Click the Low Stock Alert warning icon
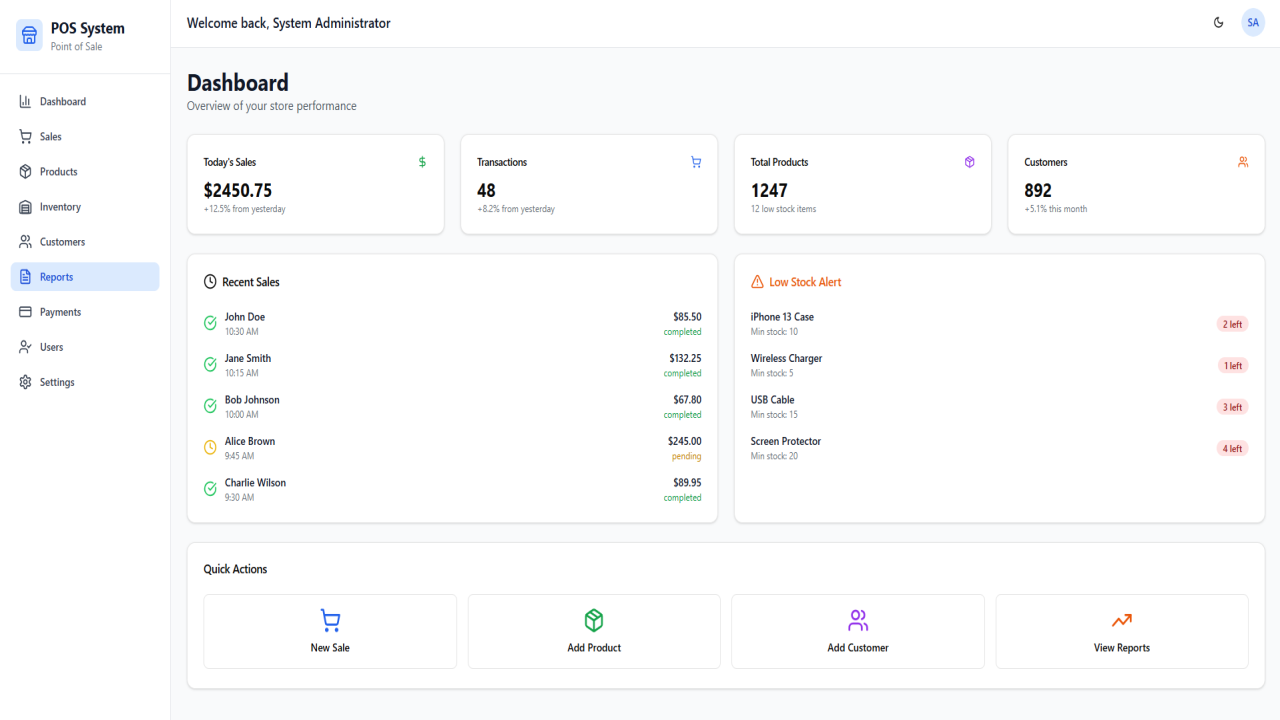This screenshot has height=720, width=1280. coord(757,282)
